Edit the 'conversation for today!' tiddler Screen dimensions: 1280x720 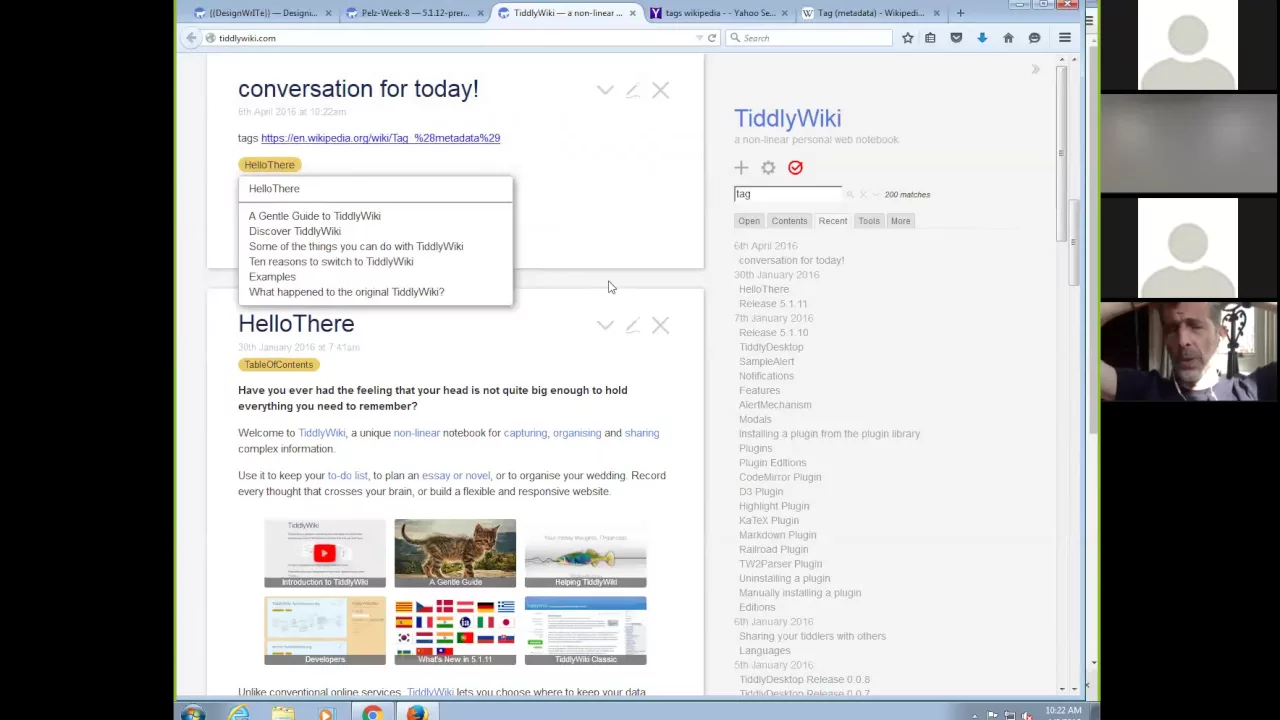click(x=632, y=90)
